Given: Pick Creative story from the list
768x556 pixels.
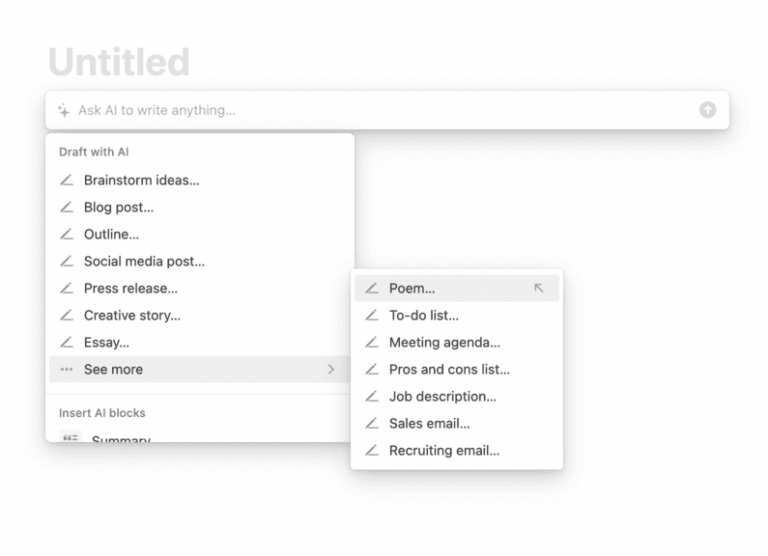Looking at the screenshot, I should click(x=132, y=315).
